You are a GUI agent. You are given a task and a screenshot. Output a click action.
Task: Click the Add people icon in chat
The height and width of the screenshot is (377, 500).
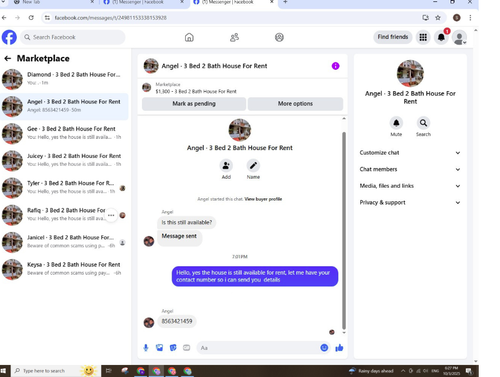click(226, 165)
